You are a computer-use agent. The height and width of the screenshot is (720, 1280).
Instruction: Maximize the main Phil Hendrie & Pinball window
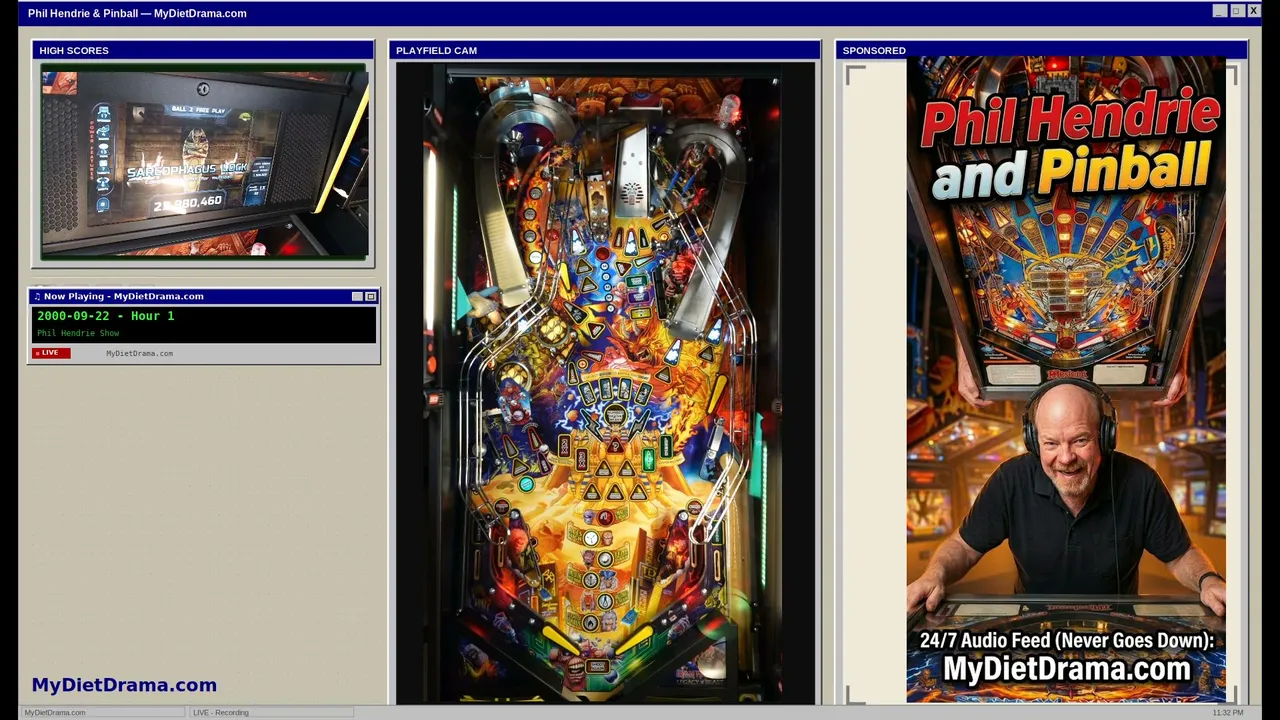[x=1236, y=11]
